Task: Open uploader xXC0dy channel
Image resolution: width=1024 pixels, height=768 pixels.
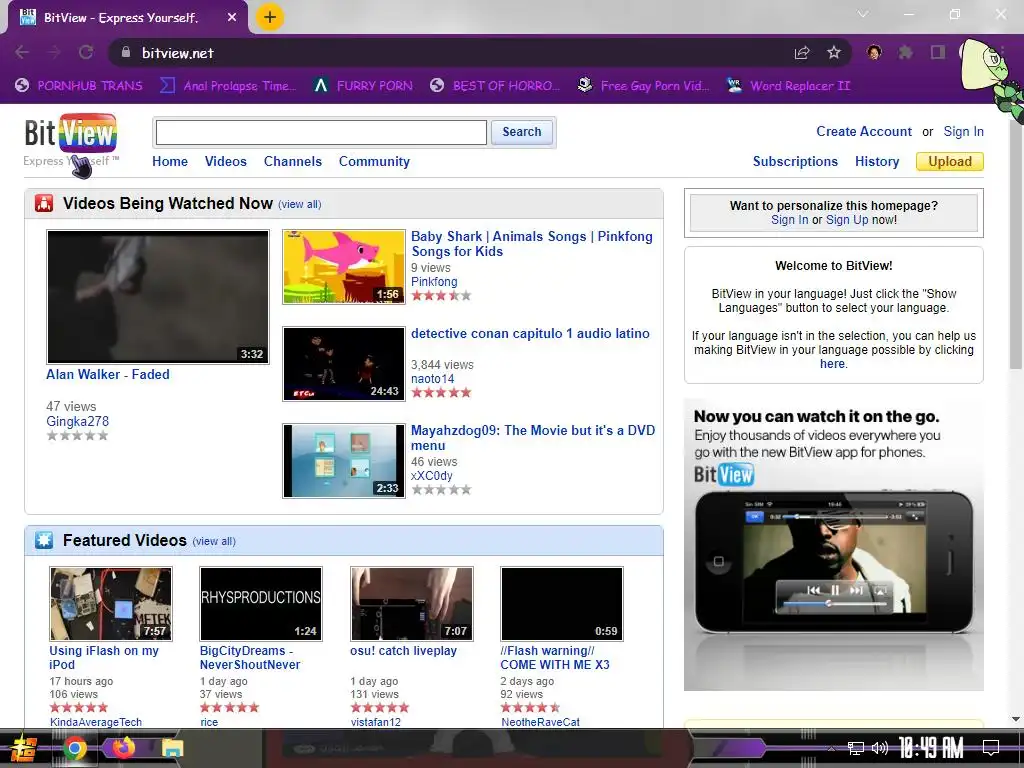Action: (431, 475)
